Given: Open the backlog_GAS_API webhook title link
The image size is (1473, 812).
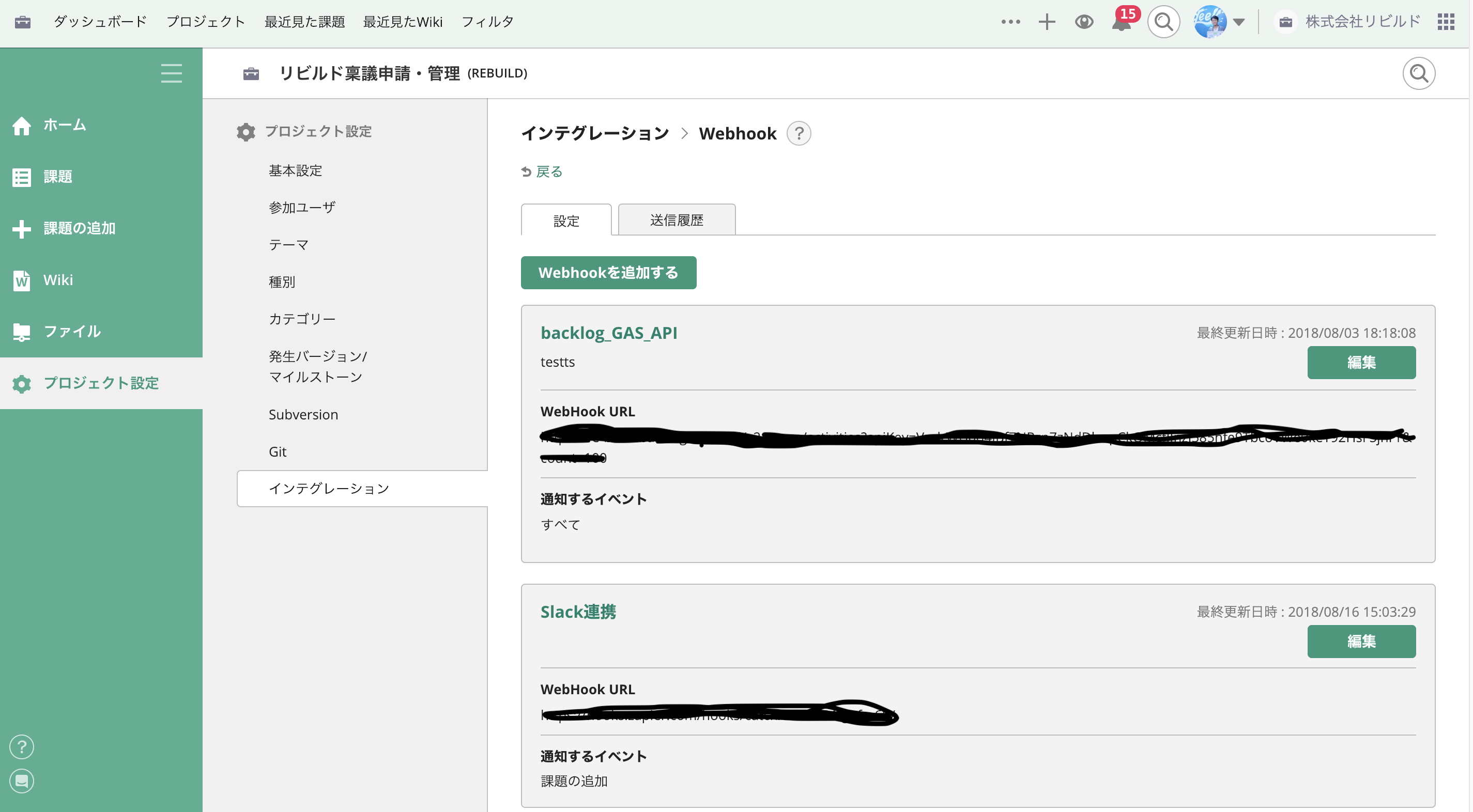Looking at the screenshot, I should (608, 333).
